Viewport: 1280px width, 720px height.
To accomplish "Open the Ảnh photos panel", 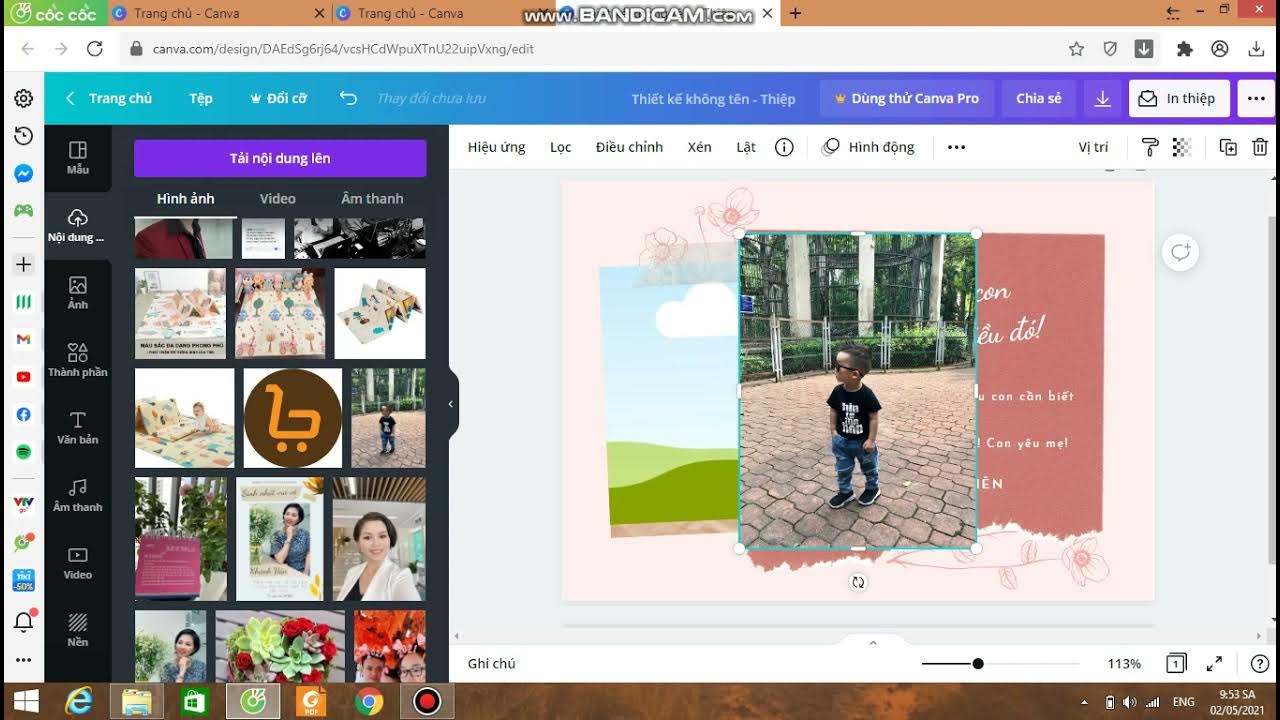I will click(78, 292).
